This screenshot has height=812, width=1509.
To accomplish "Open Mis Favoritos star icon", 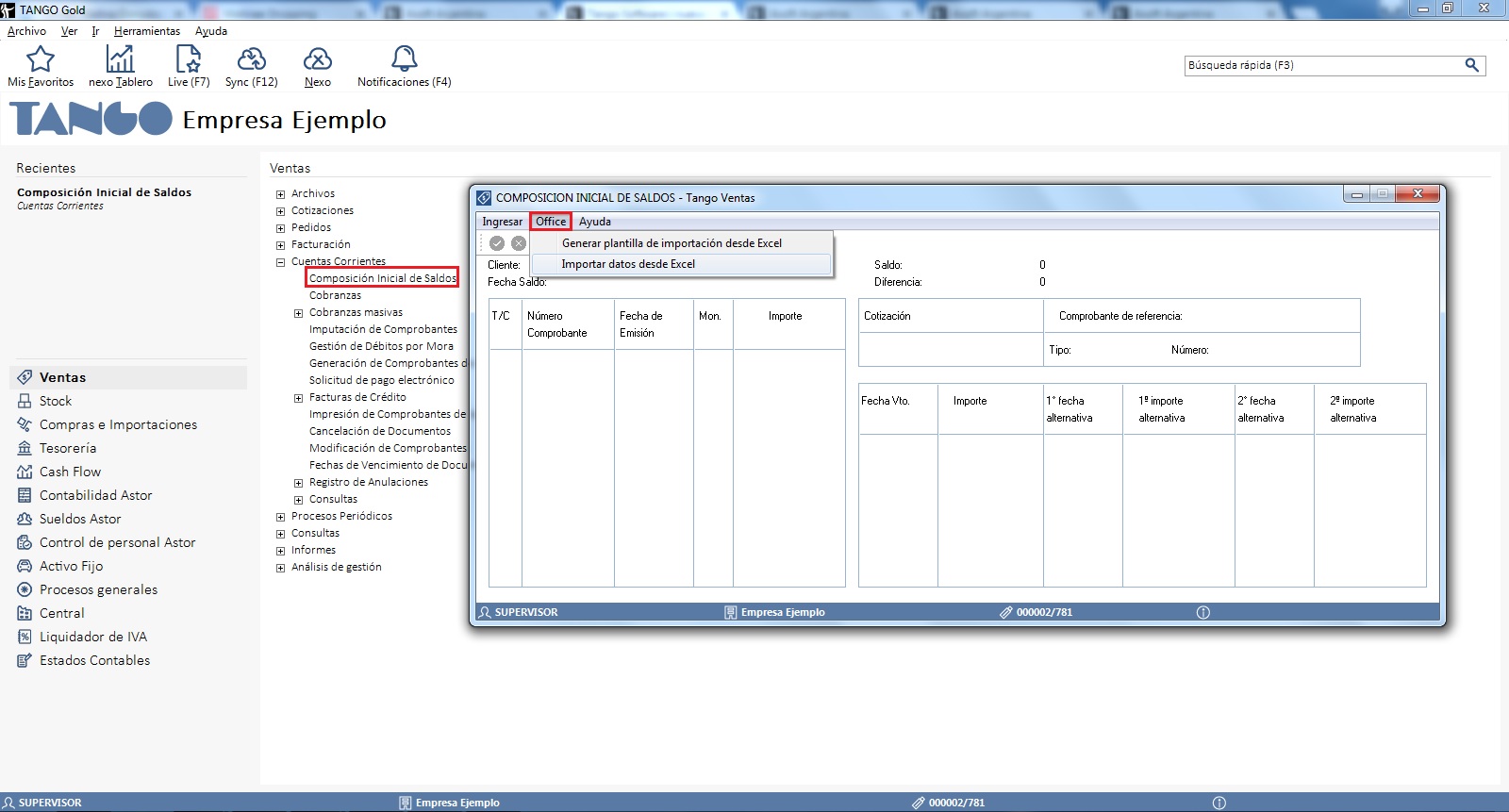I will click(x=41, y=60).
